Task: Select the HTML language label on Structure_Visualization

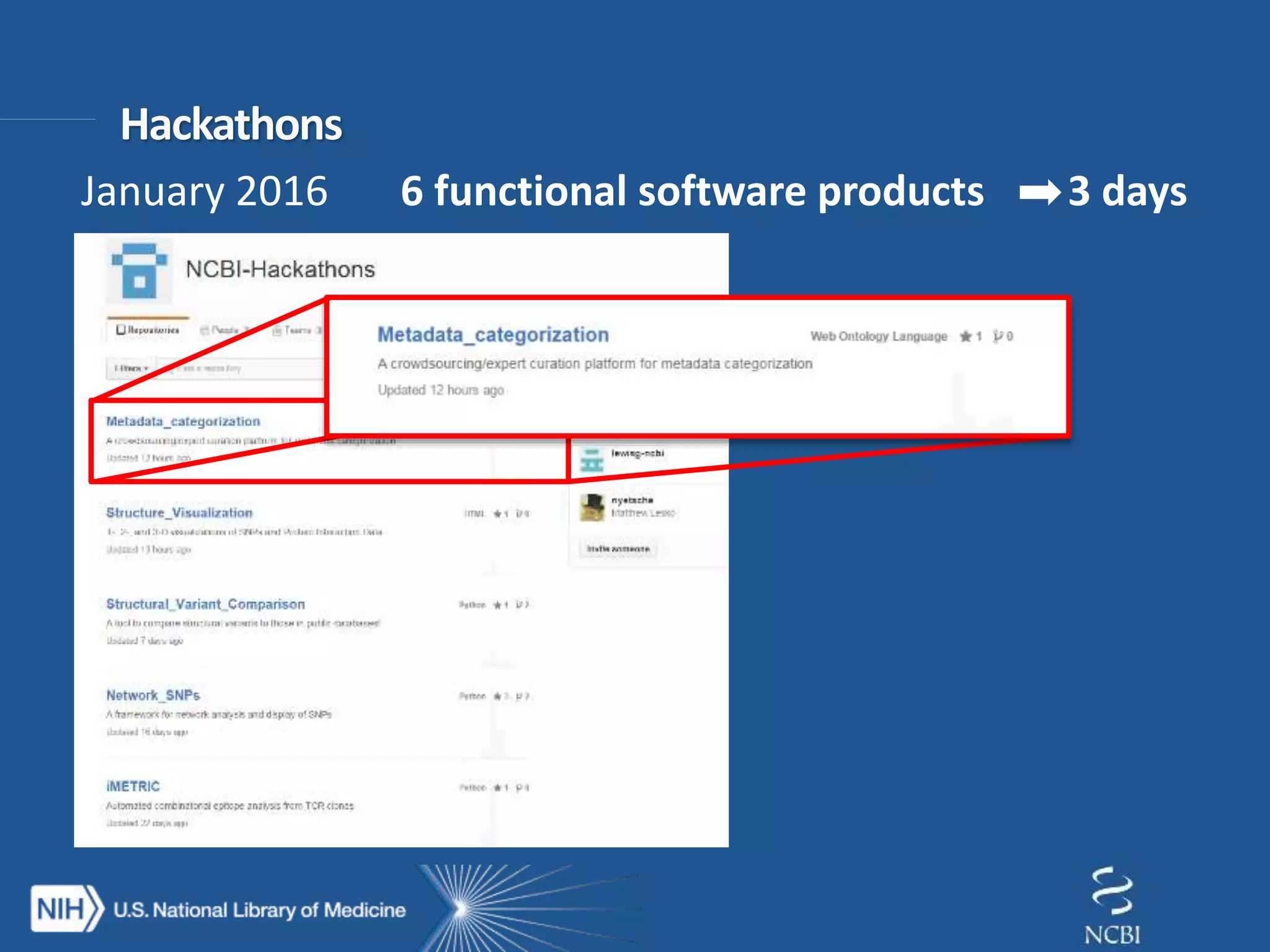Action: tap(474, 514)
